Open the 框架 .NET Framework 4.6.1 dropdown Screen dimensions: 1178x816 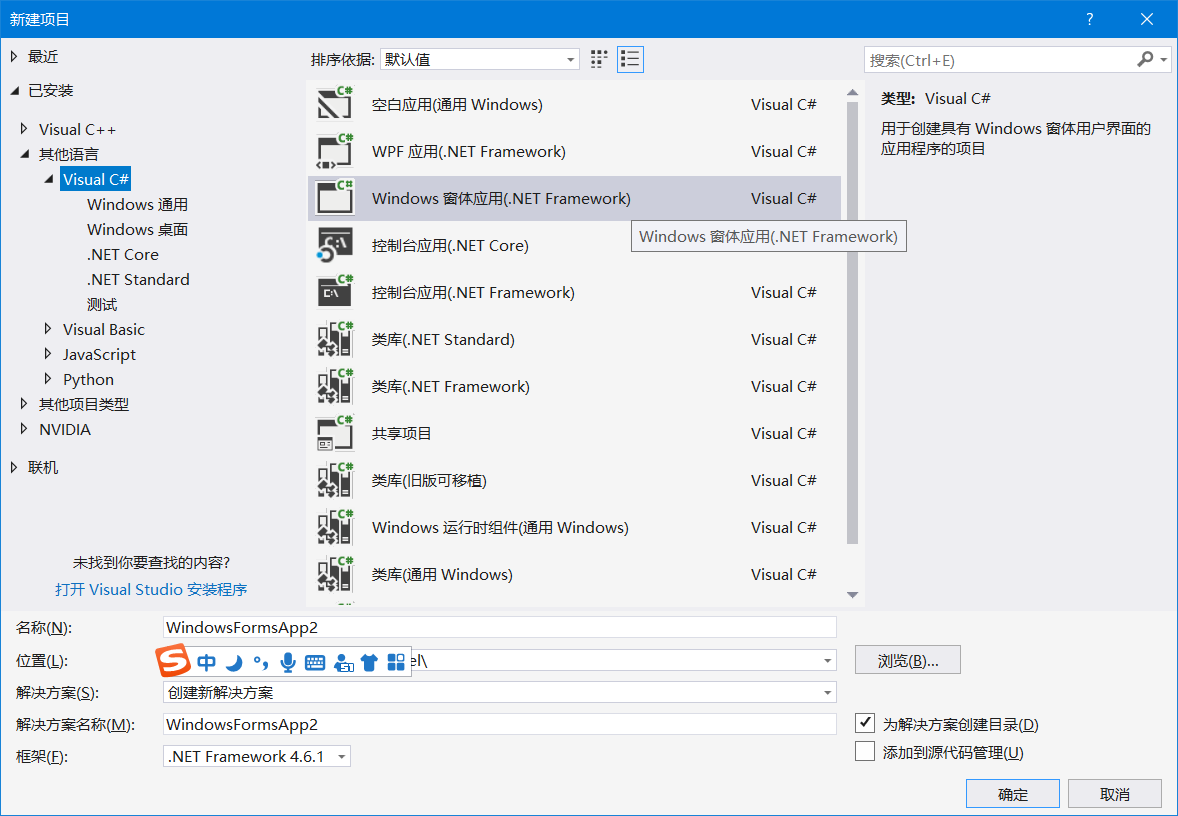point(257,757)
